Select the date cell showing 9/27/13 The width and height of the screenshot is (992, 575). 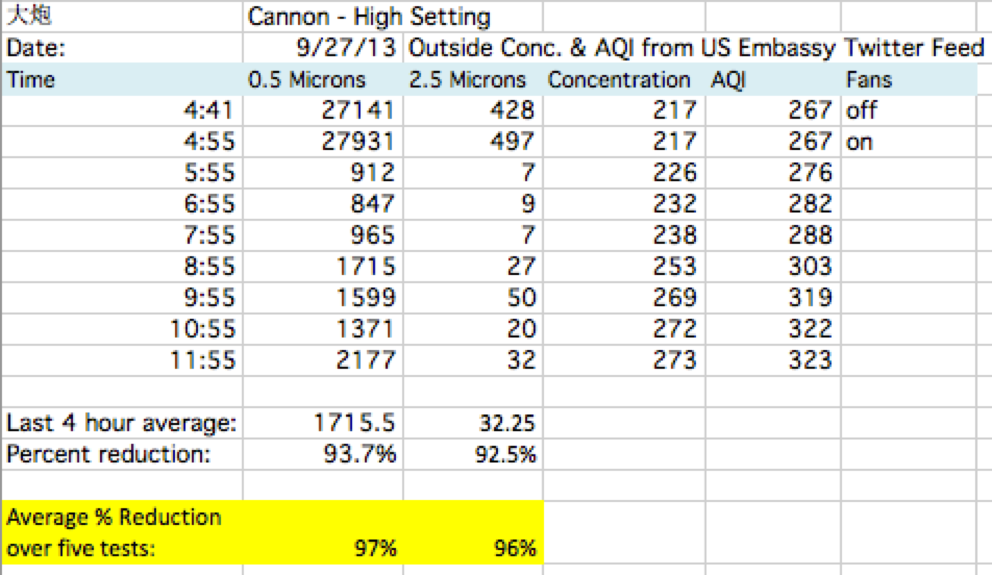click(x=323, y=48)
